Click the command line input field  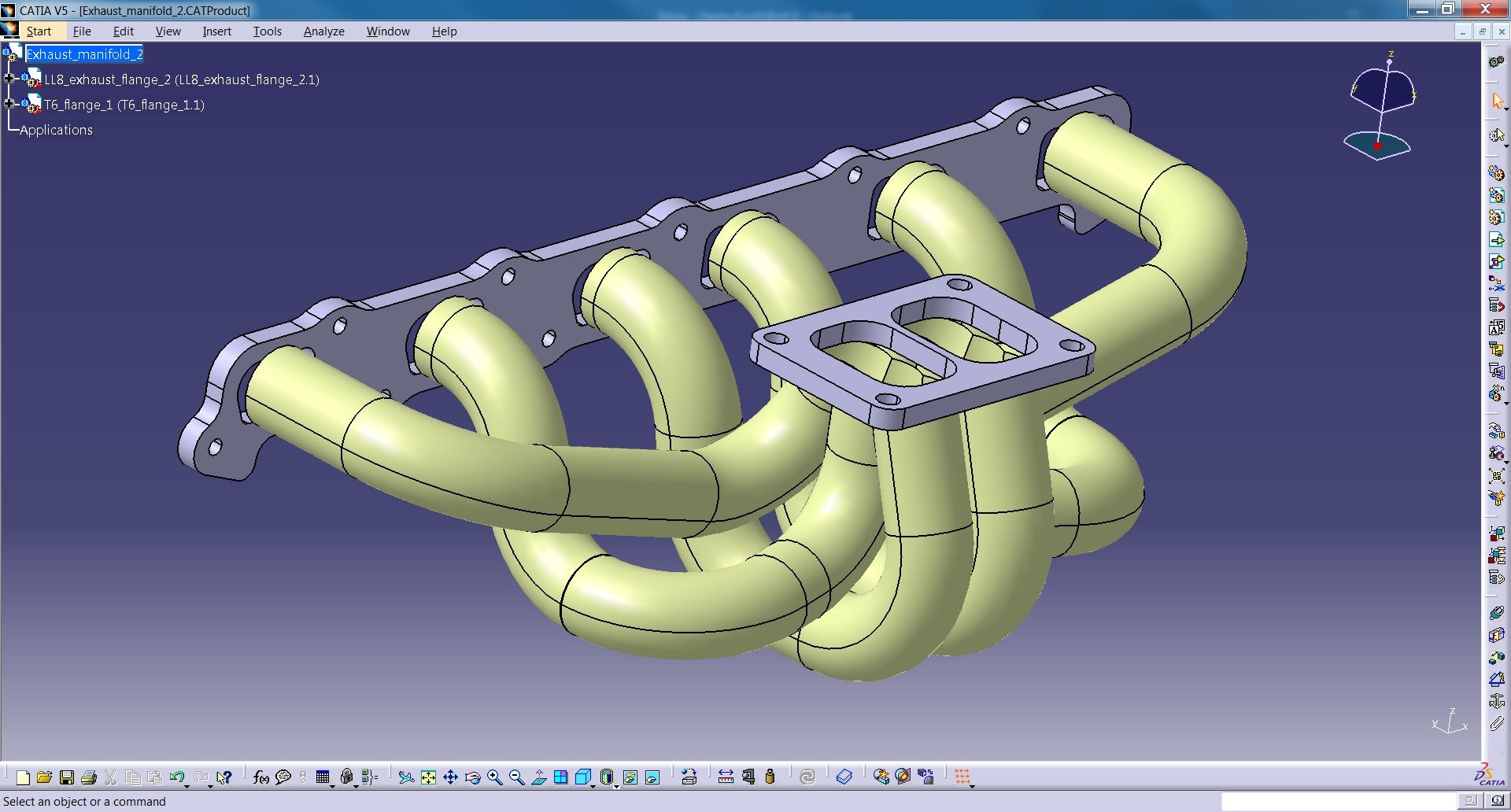[x=1338, y=801]
